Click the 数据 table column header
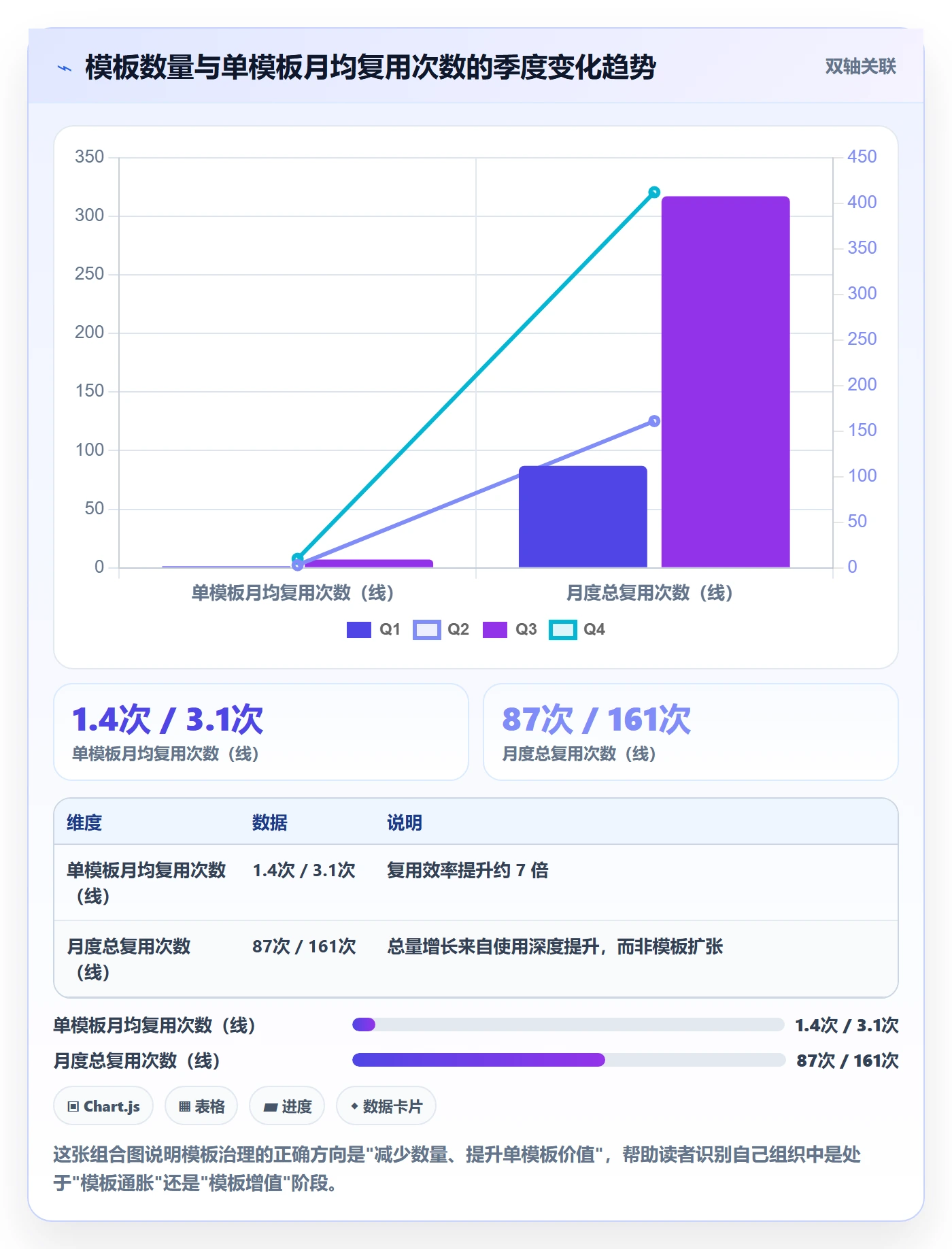 (270, 822)
